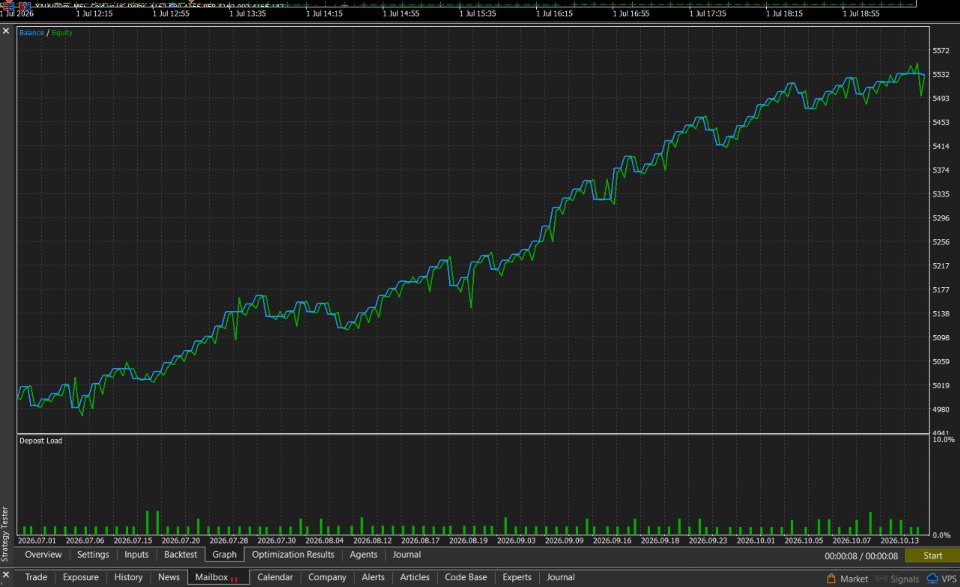960x587 pixels.
Task: Close the bottom toolbox with the Trade tab
Action: pyautogui.click(x=6, y=575)
